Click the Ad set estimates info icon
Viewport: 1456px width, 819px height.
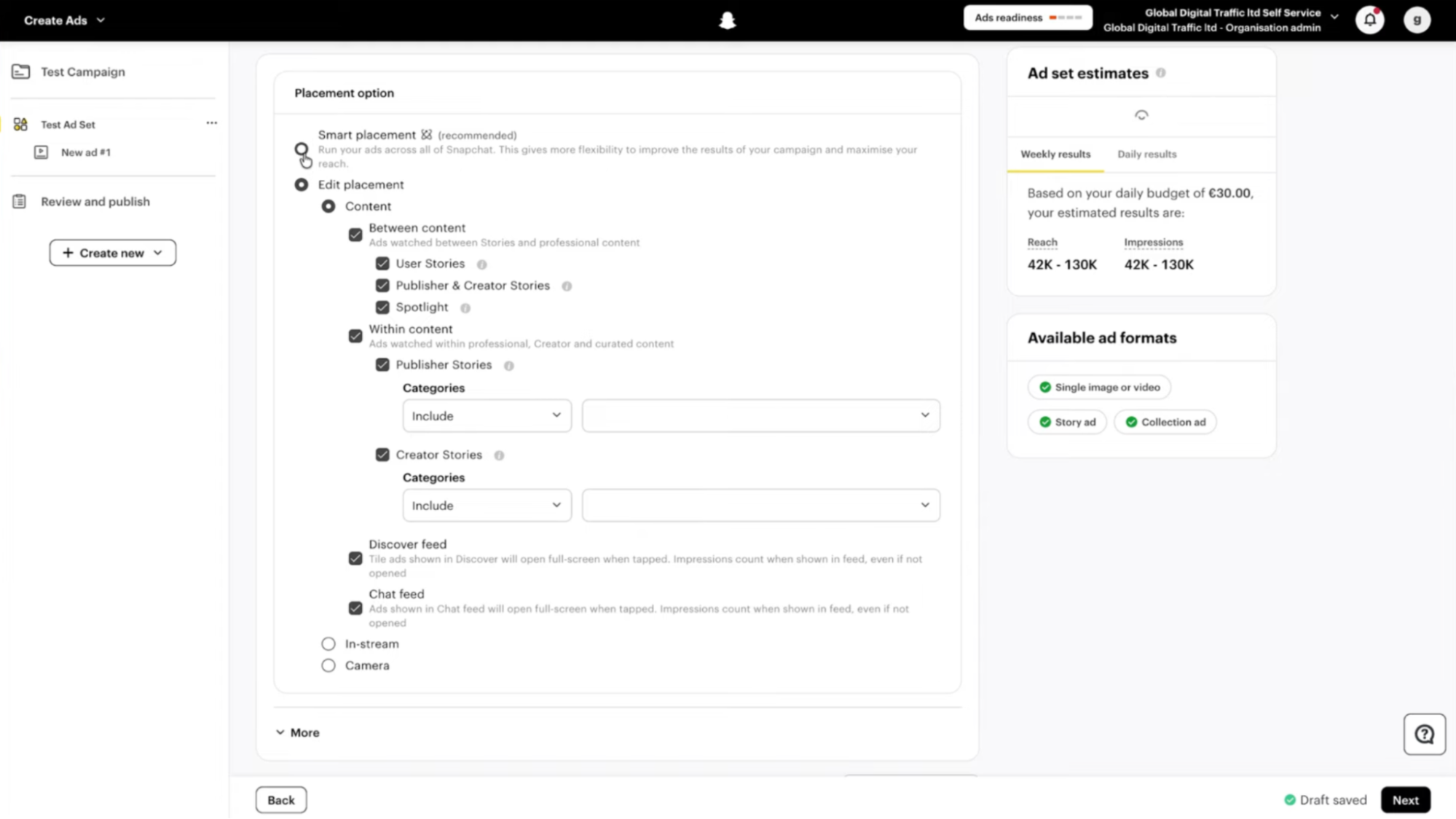pyautogui.click(x=1160, y=73)
